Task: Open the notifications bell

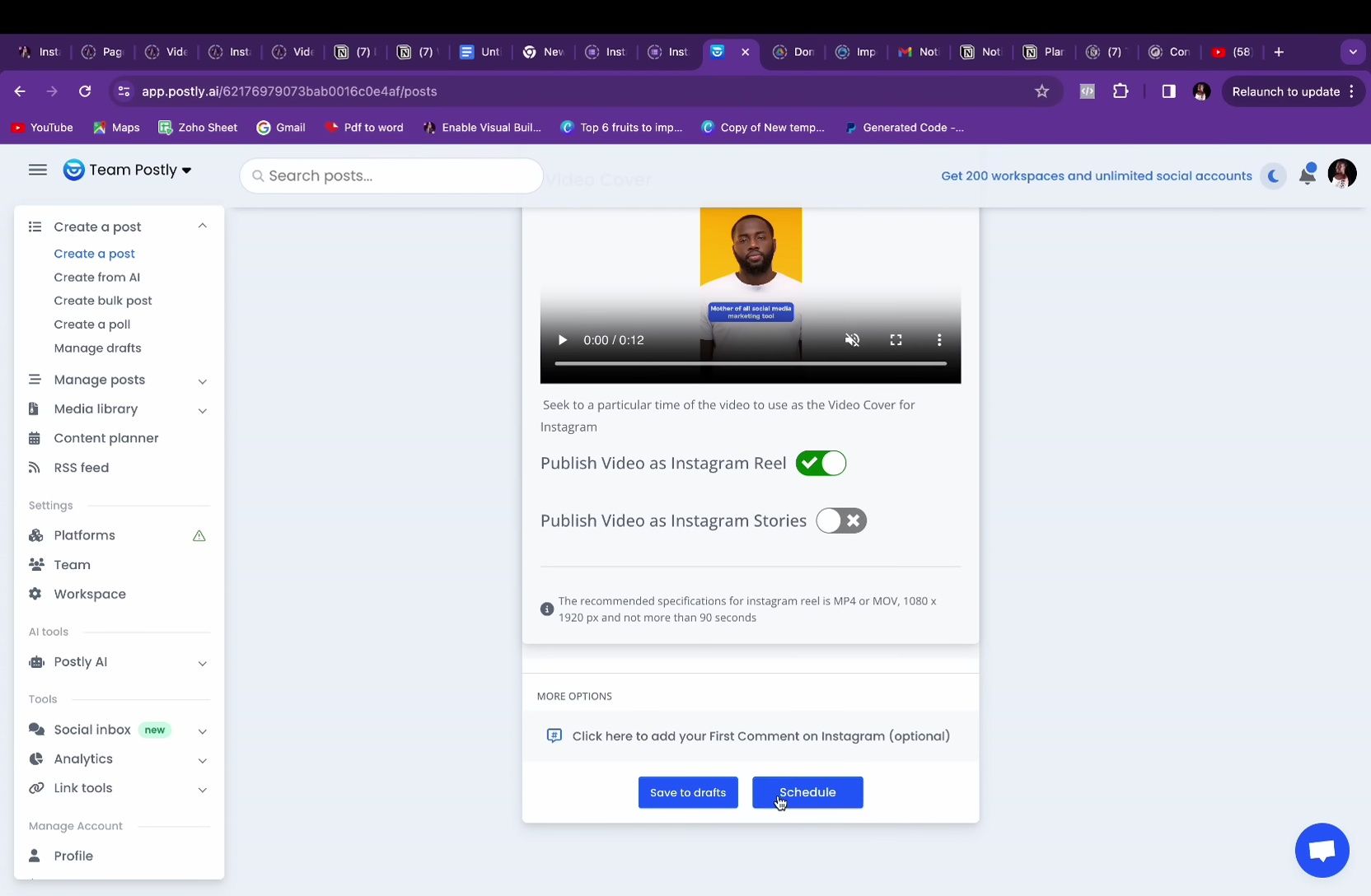Action: 1308,174
